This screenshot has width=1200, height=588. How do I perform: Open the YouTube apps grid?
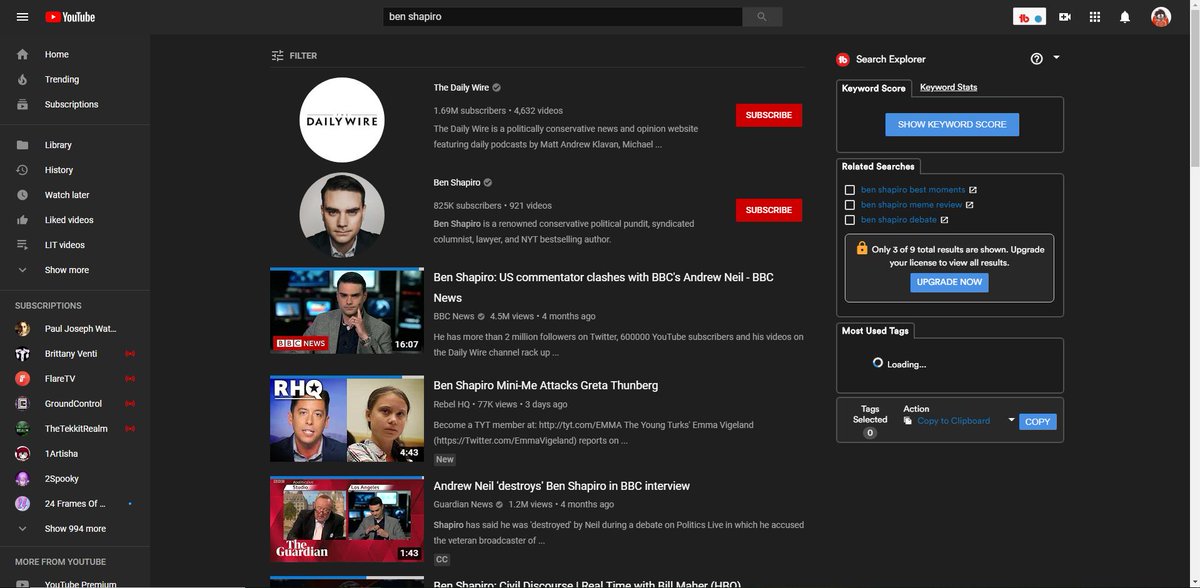(x=1095, y=17)
